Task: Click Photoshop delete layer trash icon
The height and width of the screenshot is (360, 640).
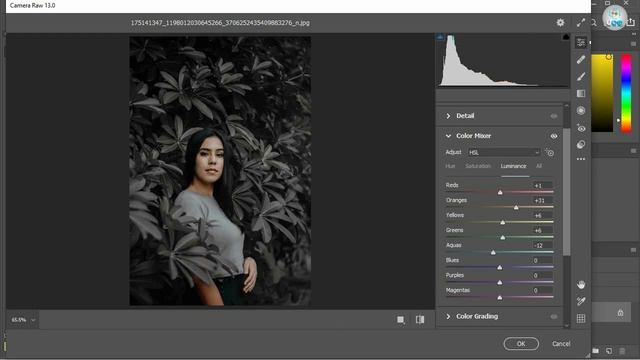Action: coord(622,351)
